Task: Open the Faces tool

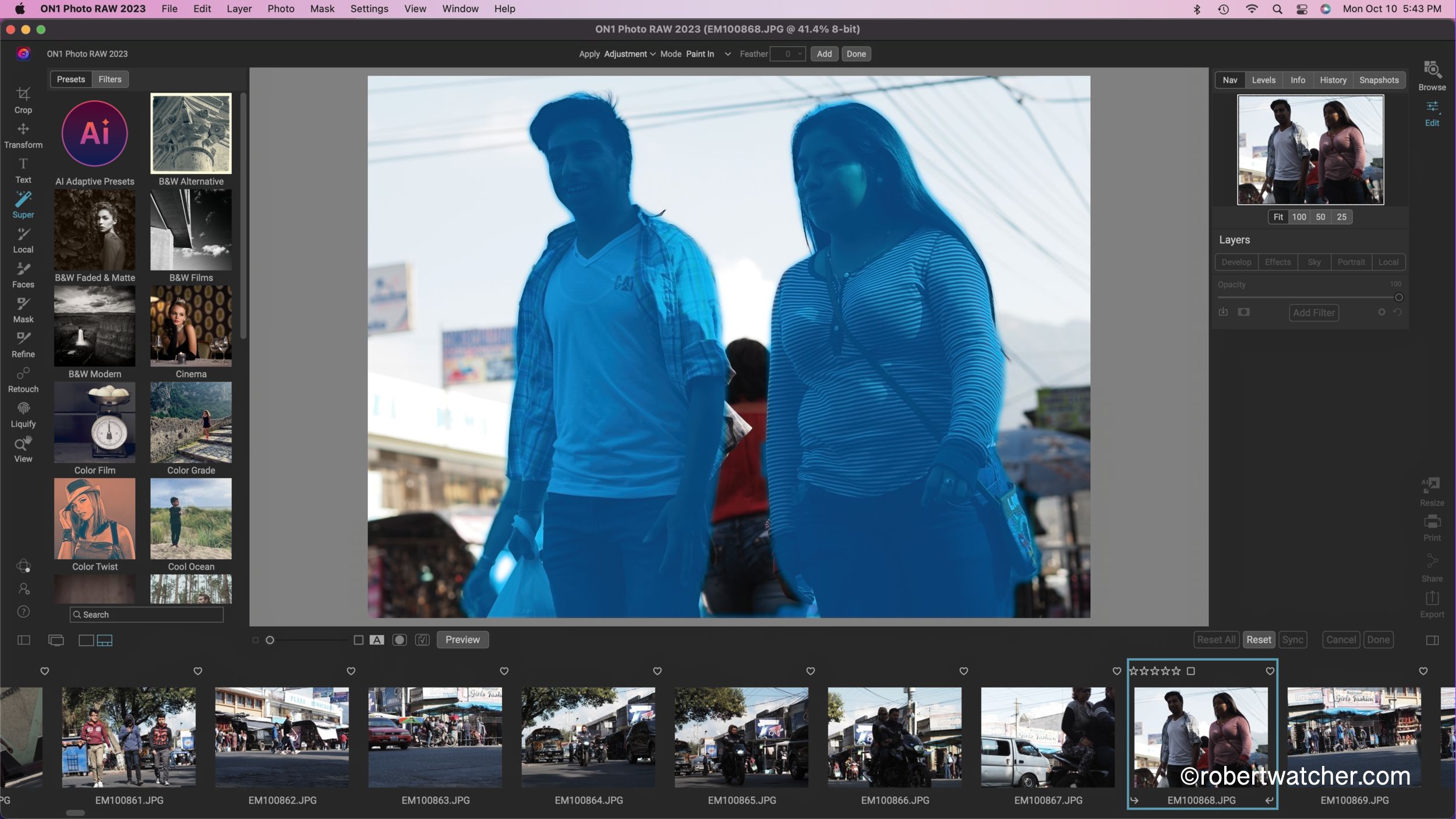Action: tap(23, 274)
